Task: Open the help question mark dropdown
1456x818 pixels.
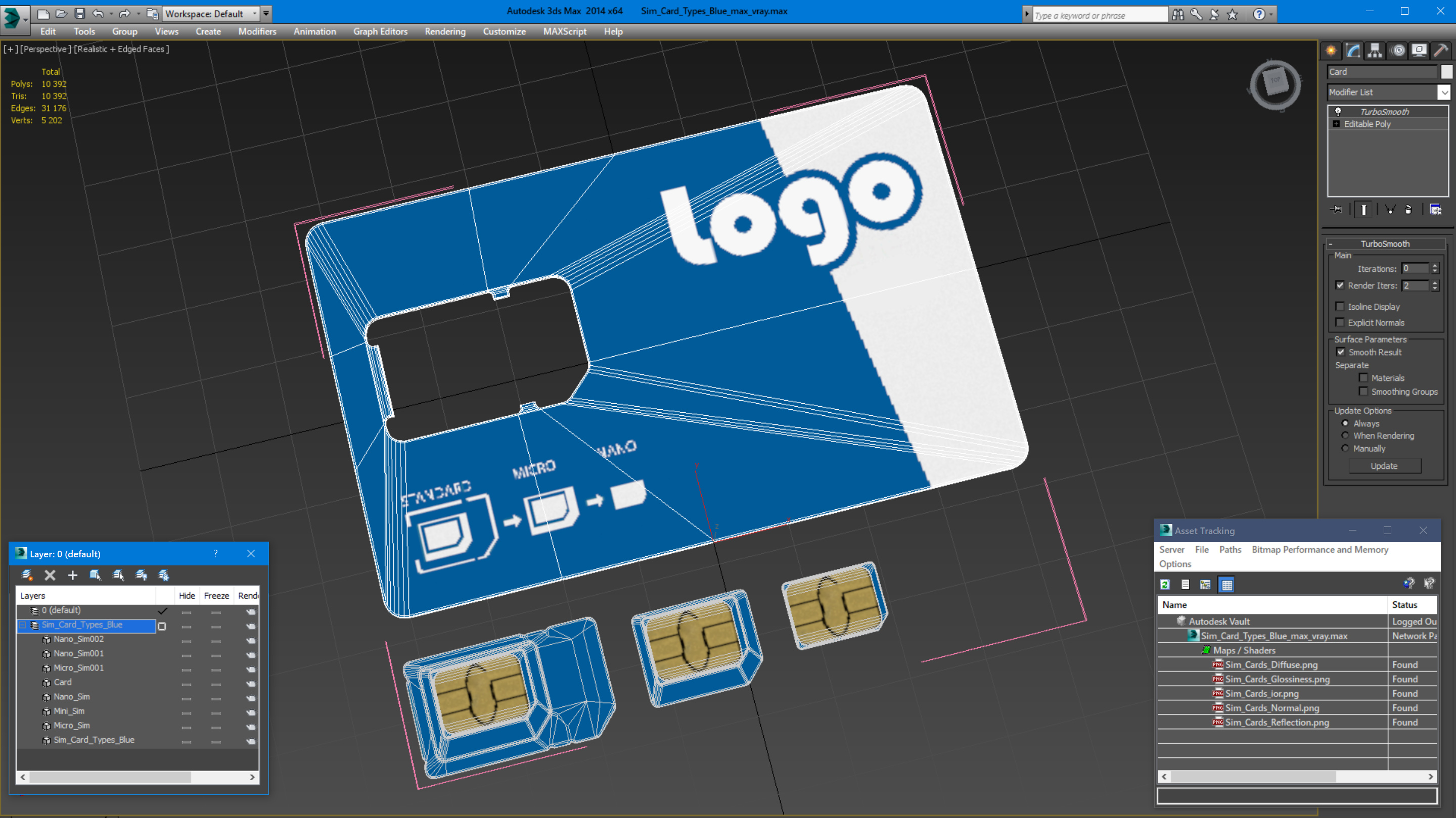Action: [1271, 15]
